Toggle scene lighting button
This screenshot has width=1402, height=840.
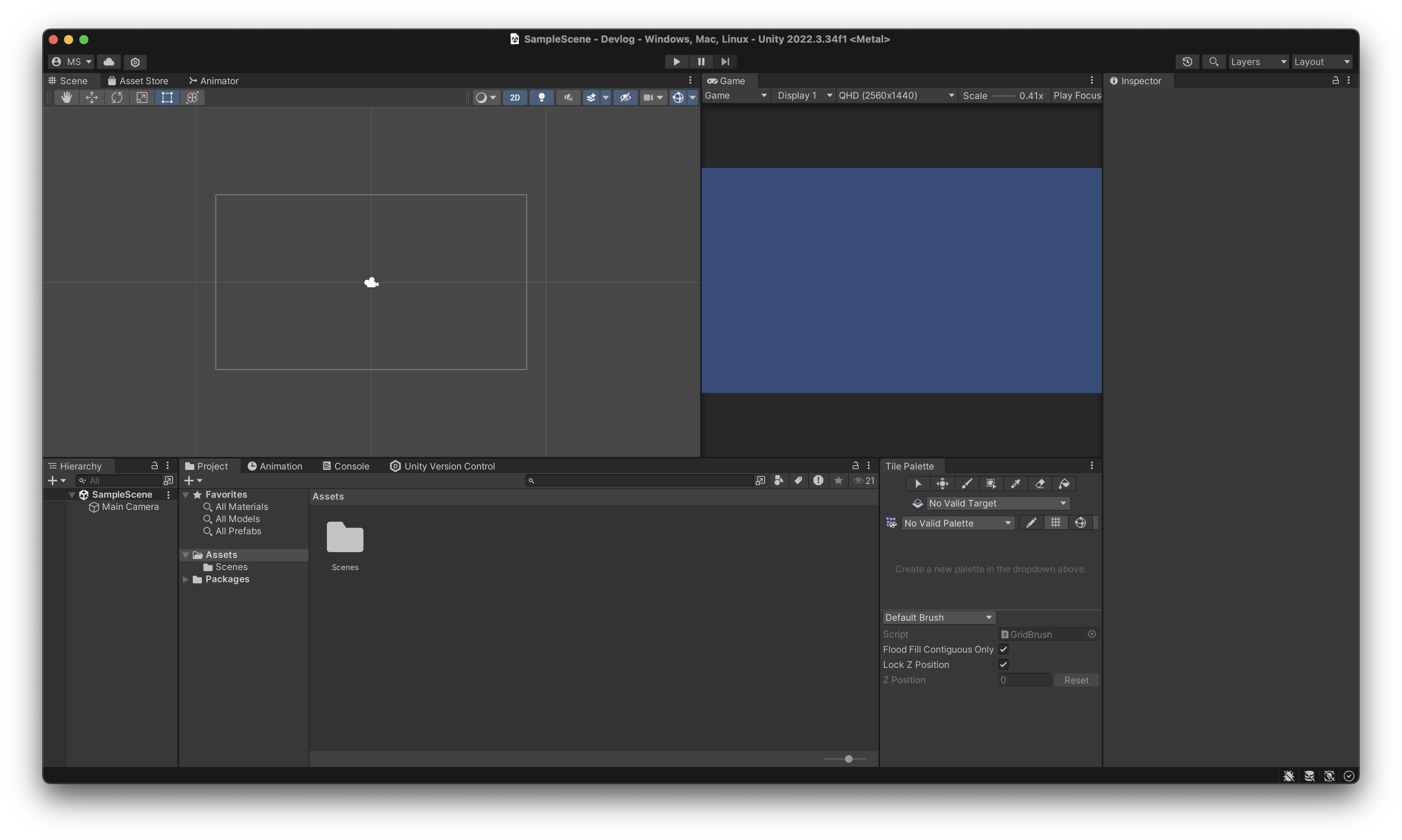click(541, 97)
